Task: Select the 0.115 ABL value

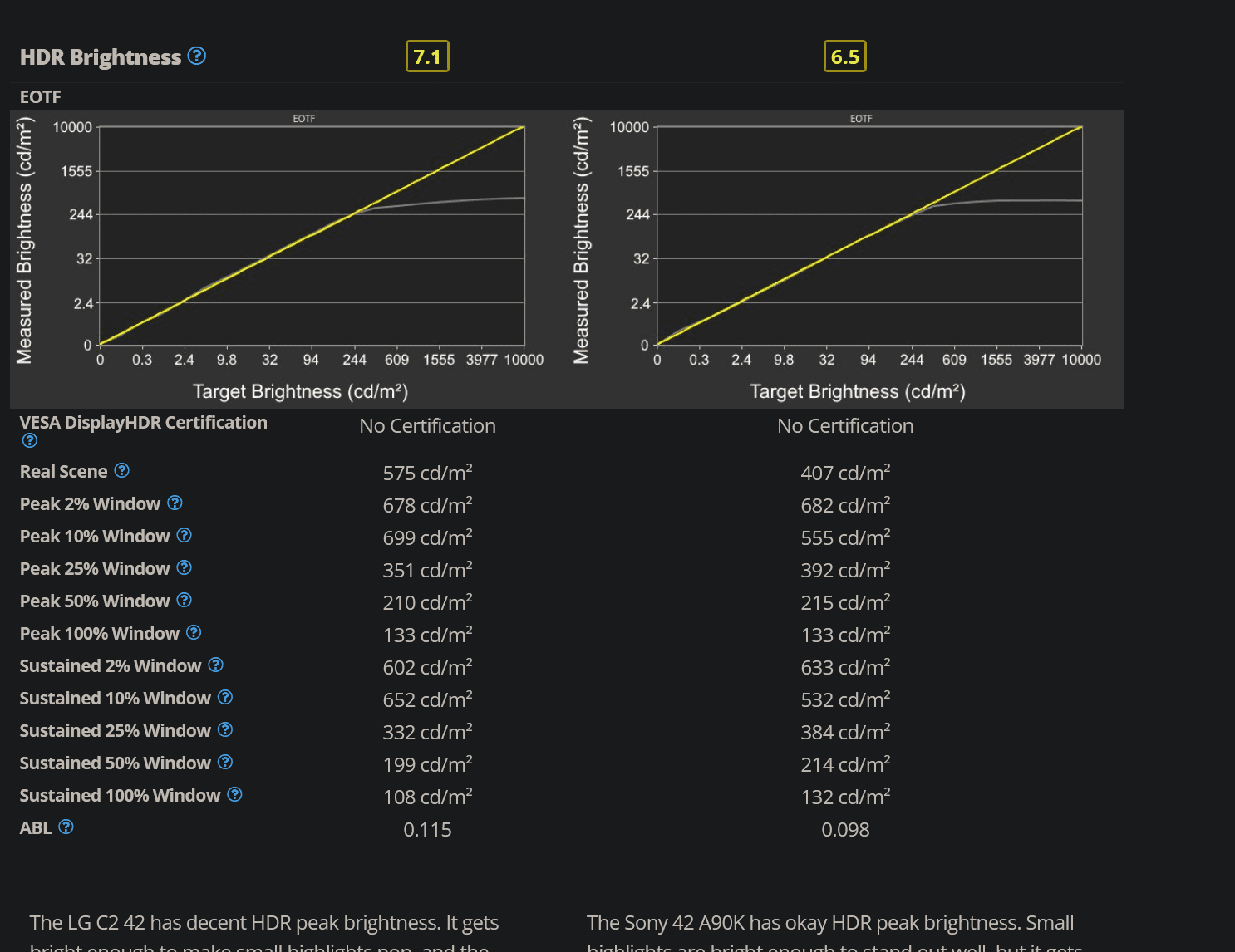Action: click(427, 829)
